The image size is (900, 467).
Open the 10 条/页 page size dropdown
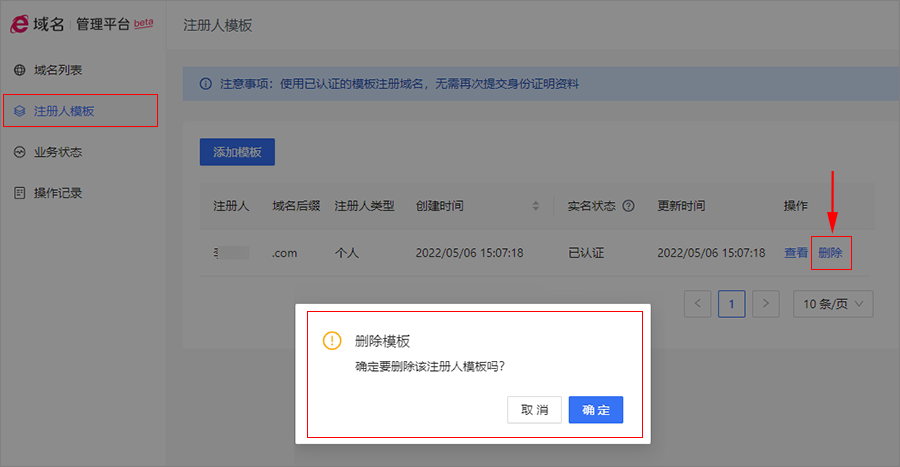(x=832, y=303)
